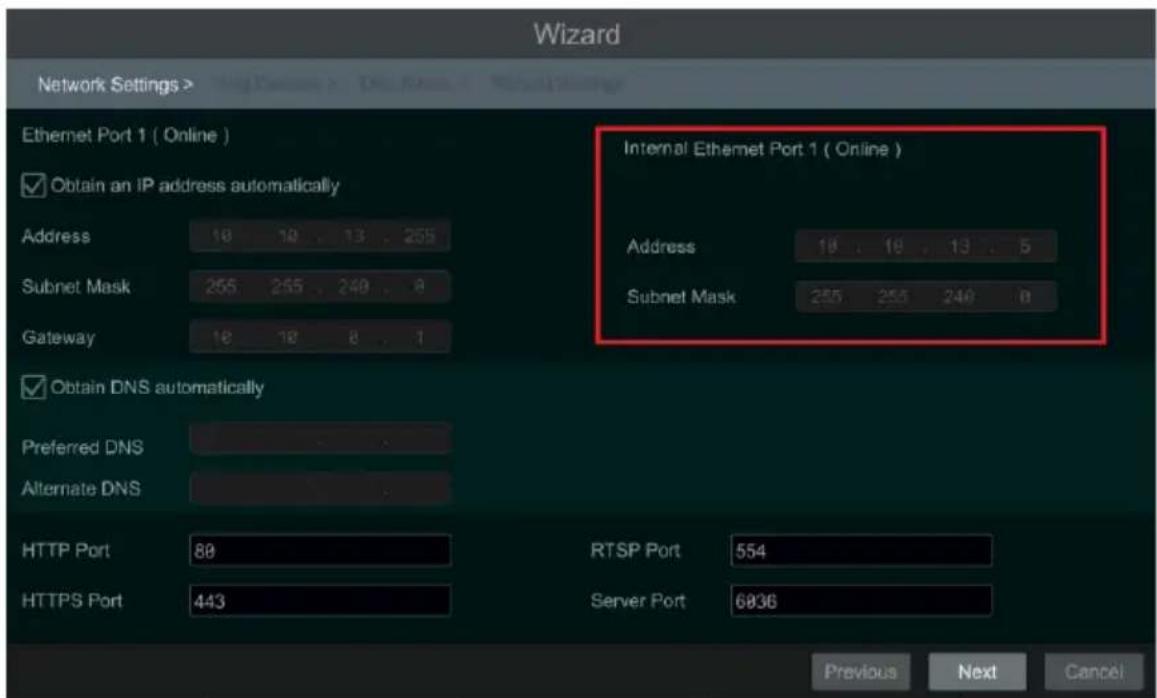Focus the Server Port field
Image resolution: width=1157 pixels, height=698 pixels.
point(861,601)
